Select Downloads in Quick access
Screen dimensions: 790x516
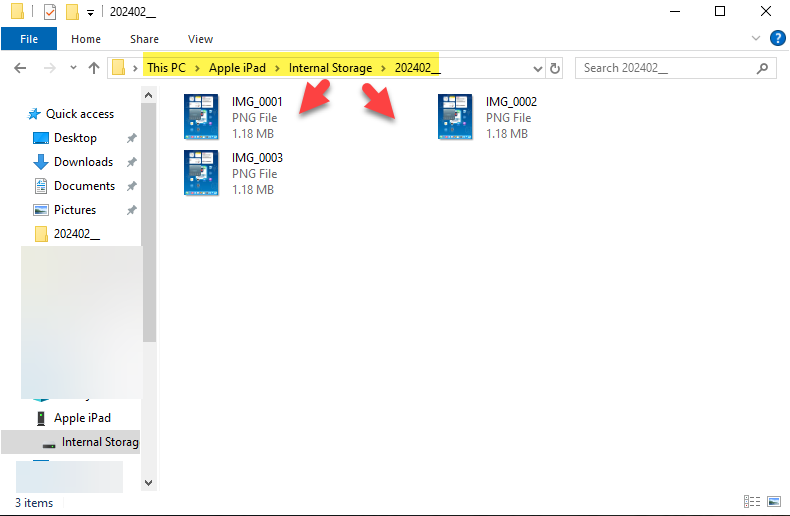pyautogui.click(x=83, y=162)
